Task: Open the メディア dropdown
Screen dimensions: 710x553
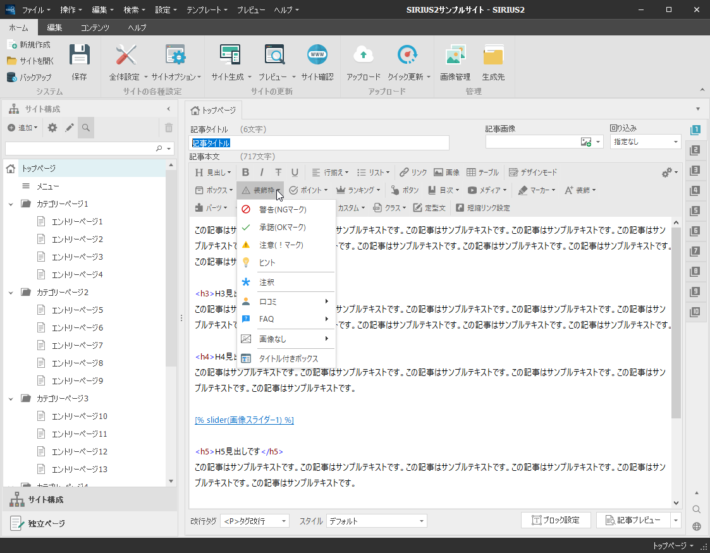Action: click(x=487, y=190)
